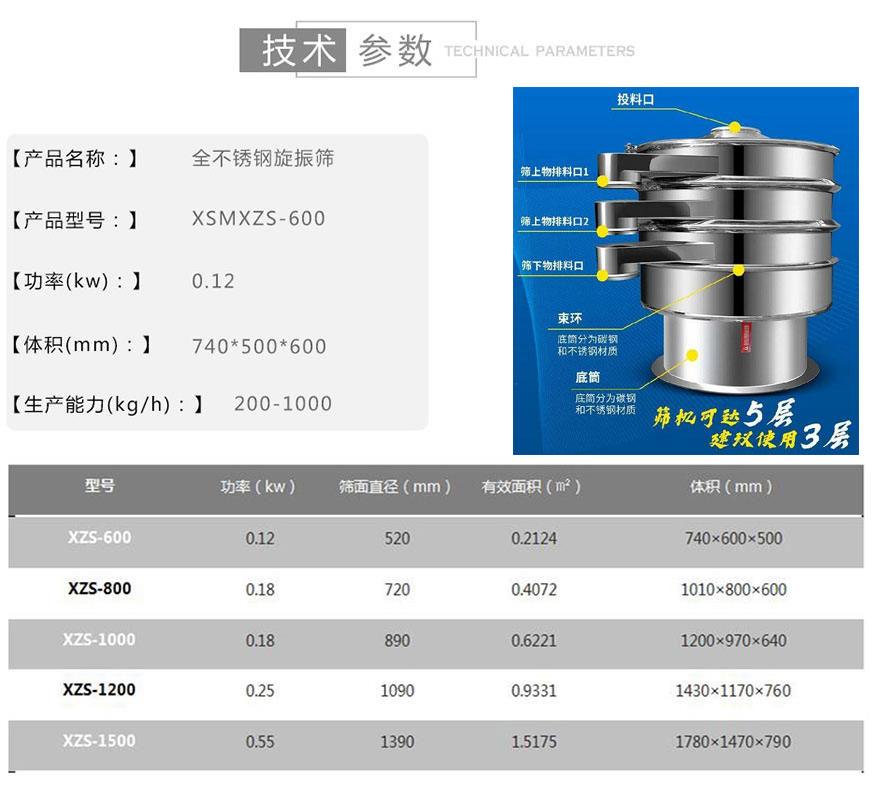Click the XSMXZS-600 product model value
The image size is (891, 789).
[x=258, y=219]
